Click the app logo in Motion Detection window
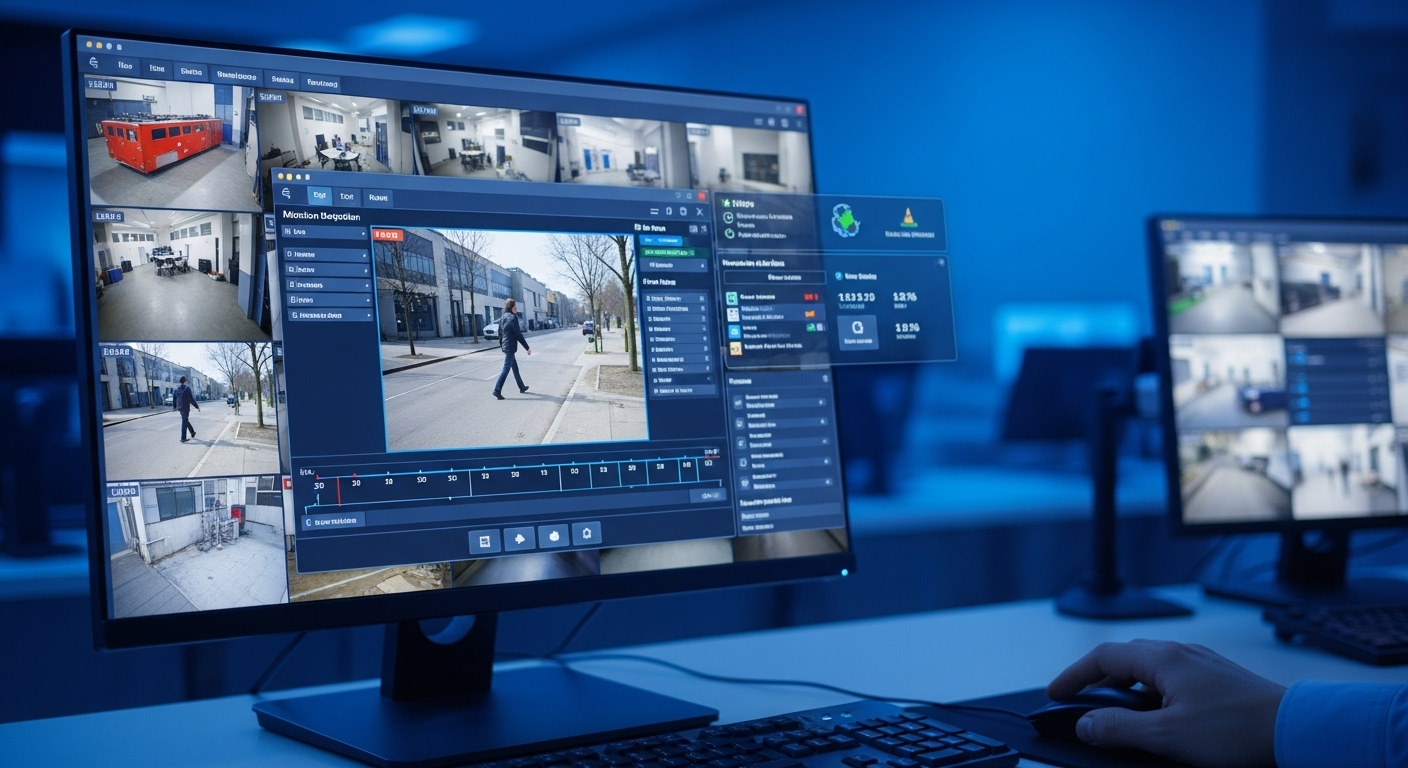 tap(286, 194)
